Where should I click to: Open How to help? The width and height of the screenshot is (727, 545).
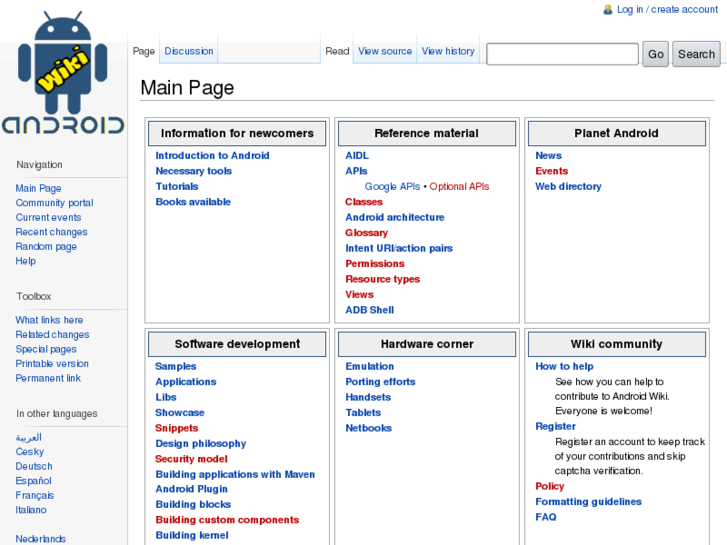[564, 366]
